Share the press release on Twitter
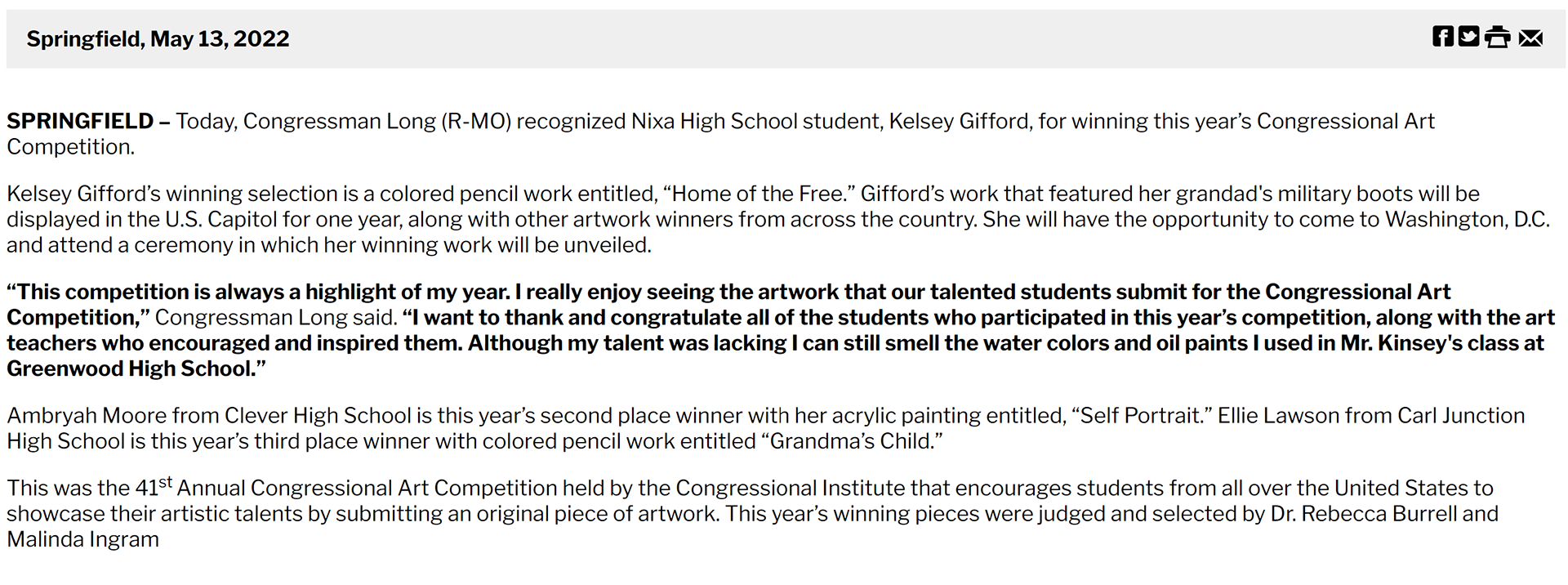This screenshot has width=1568, height=585. (x=1469, y=37)
